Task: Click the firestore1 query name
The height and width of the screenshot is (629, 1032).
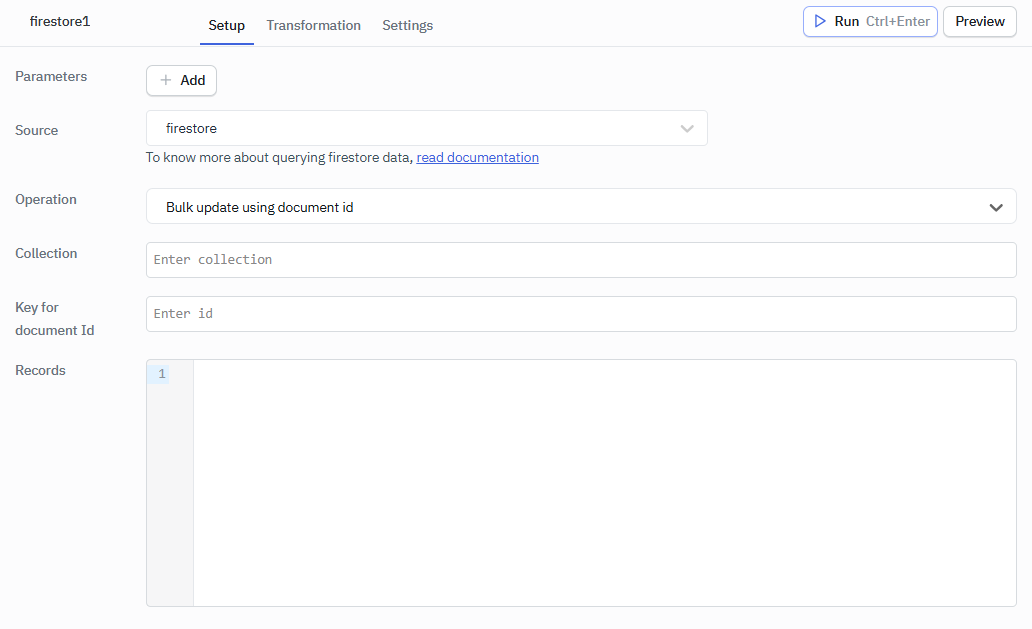Action: click(60, 21)
